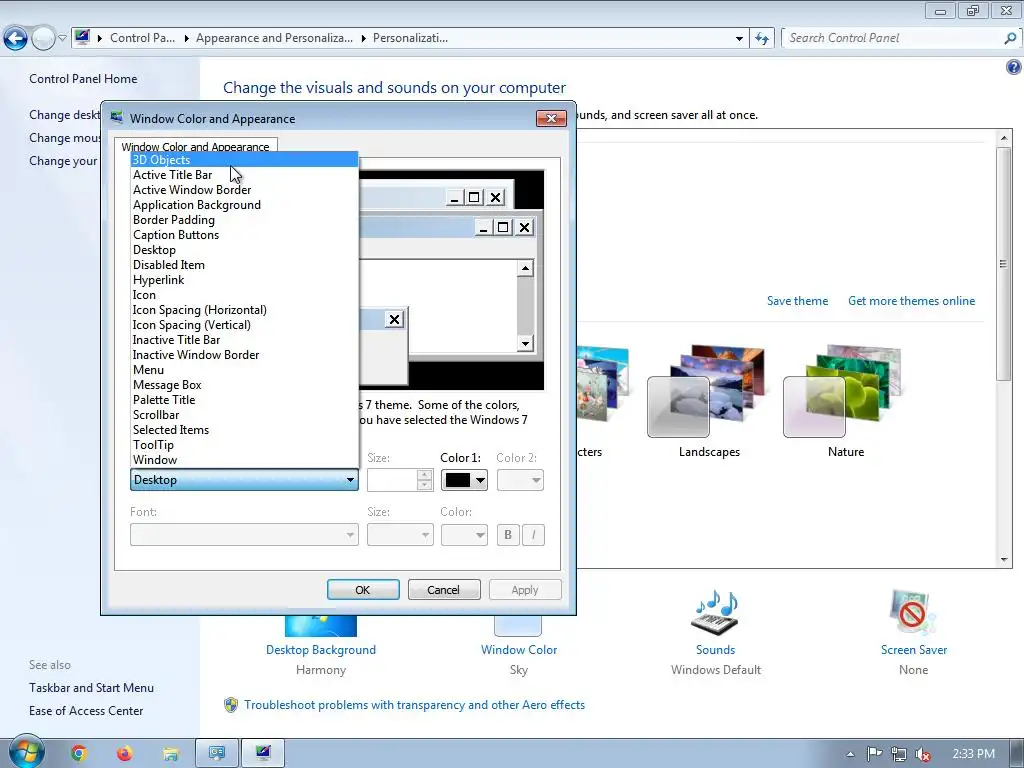Open the Windows Start button
The width and height of the screenshot is (1024, 768).
tap(26, 752)
